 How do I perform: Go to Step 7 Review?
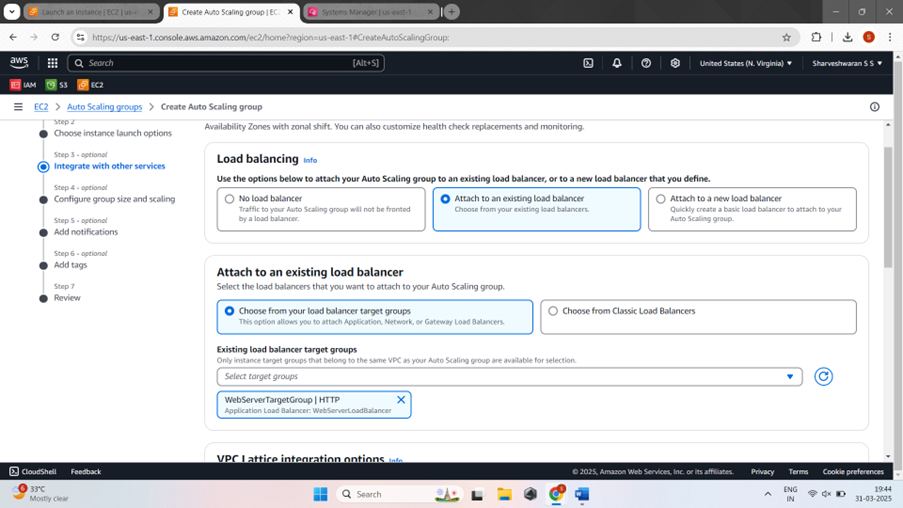(x=67, y=297)
